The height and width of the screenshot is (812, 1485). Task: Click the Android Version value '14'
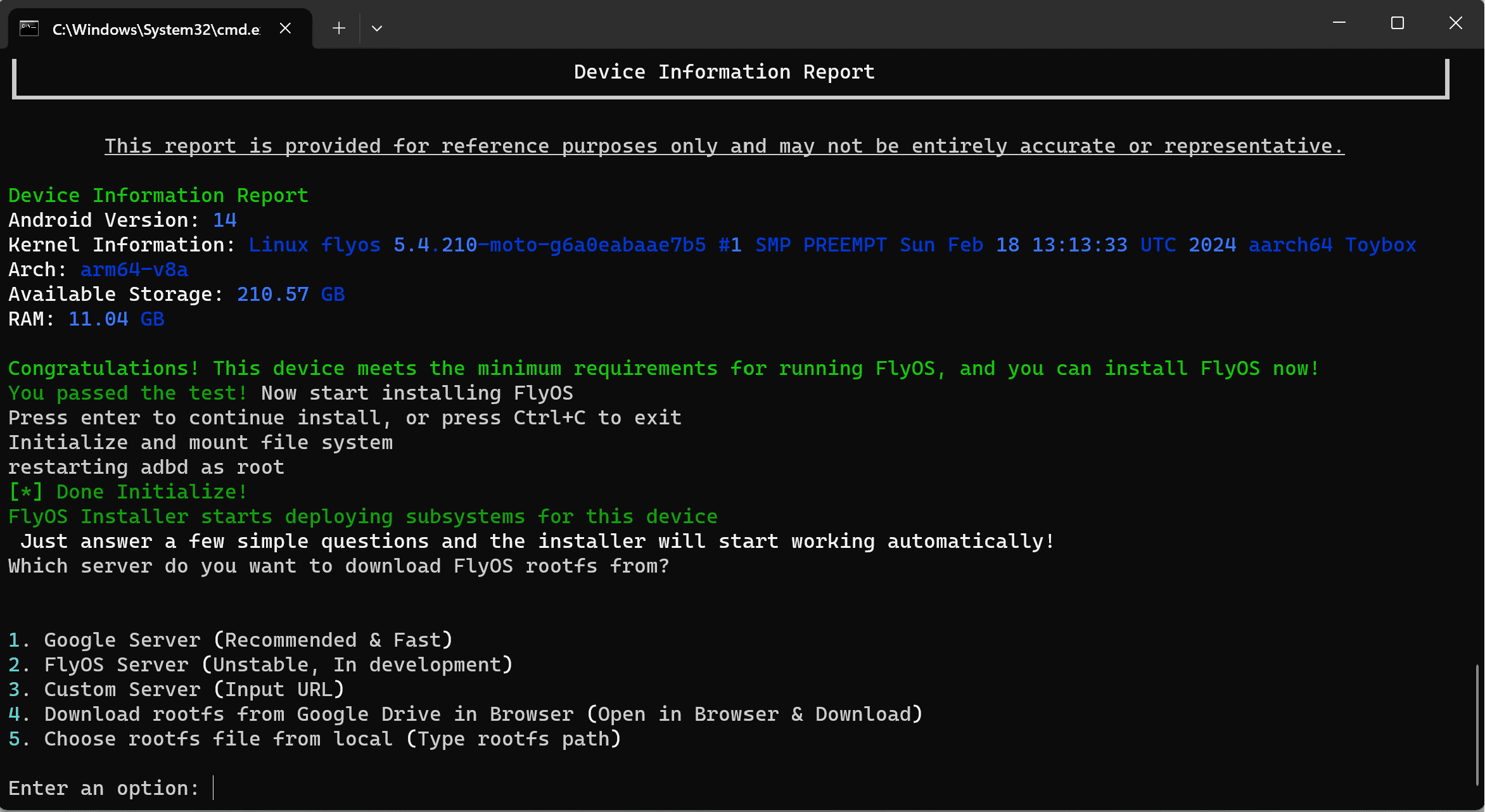pyautogui.click(x=225, y=220)
